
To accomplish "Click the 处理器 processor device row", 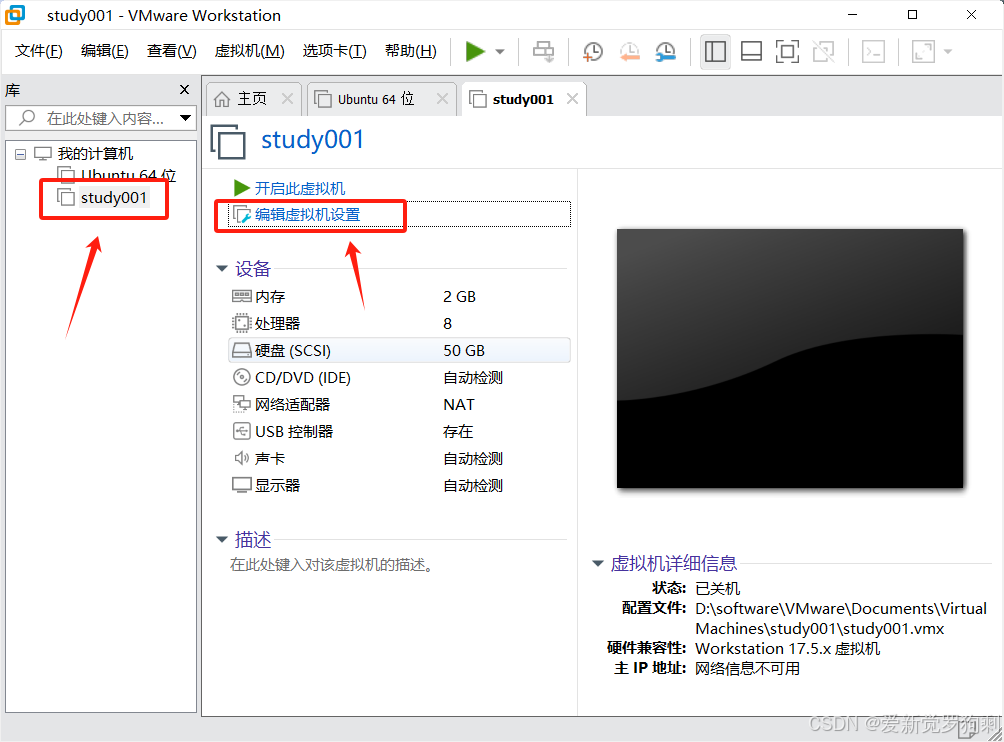I will click(399, 323).
